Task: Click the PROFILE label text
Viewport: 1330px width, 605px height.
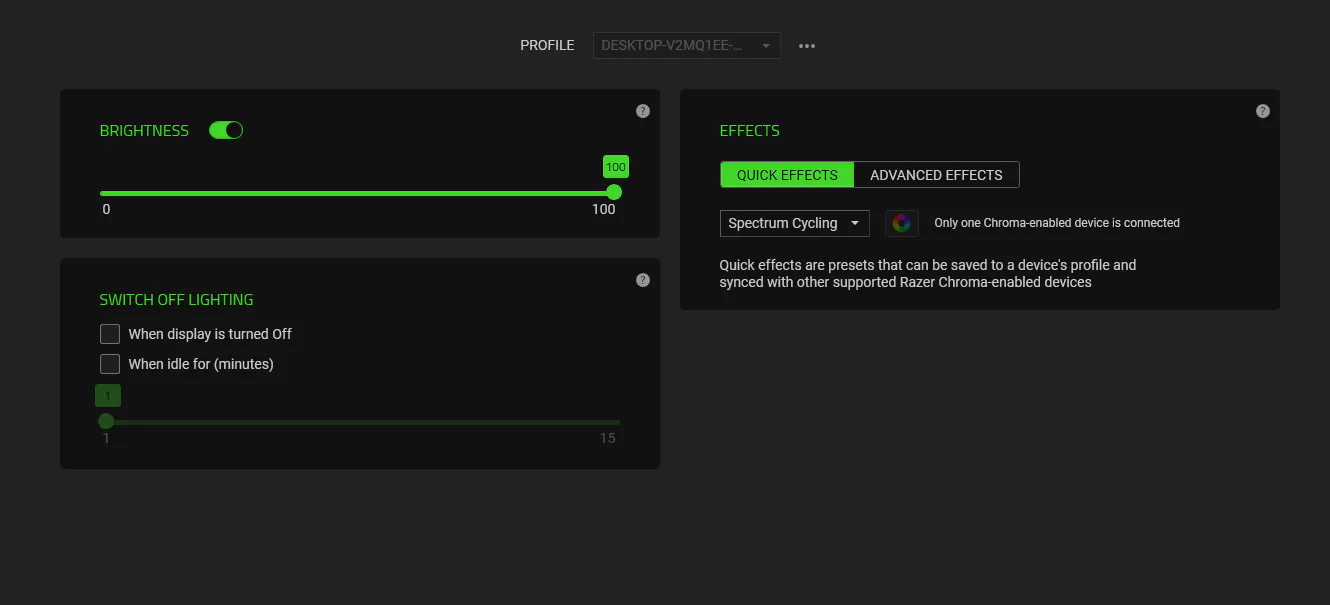Action: tap(547, 46)
